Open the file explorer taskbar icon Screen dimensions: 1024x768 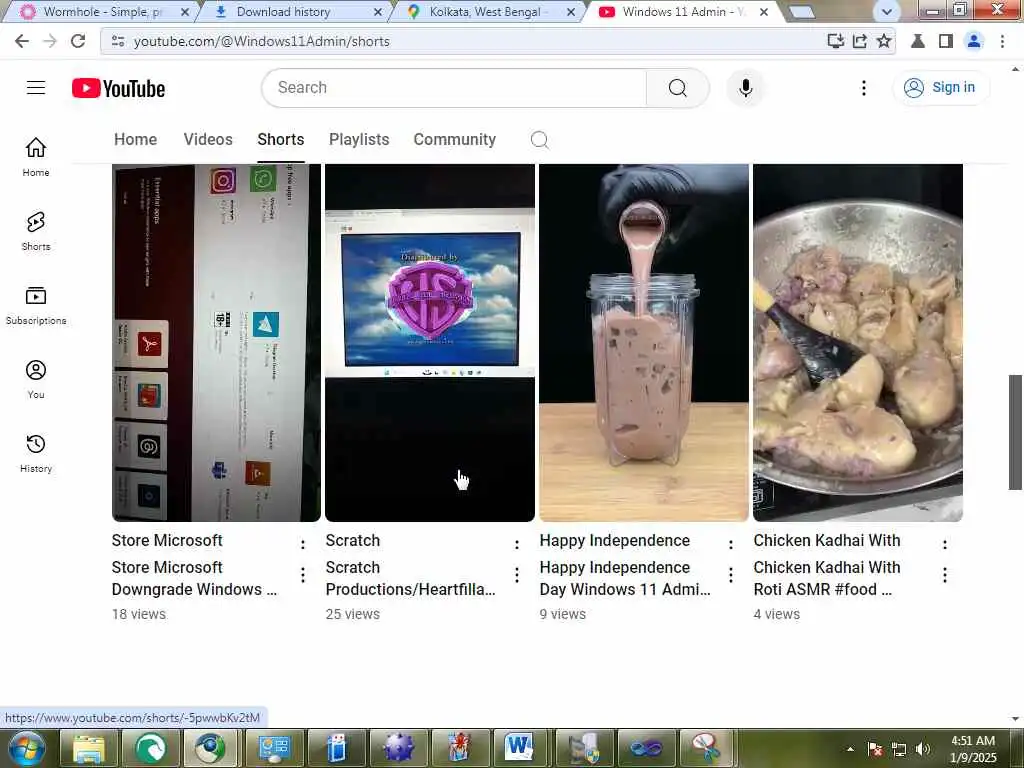click(89, 748)
